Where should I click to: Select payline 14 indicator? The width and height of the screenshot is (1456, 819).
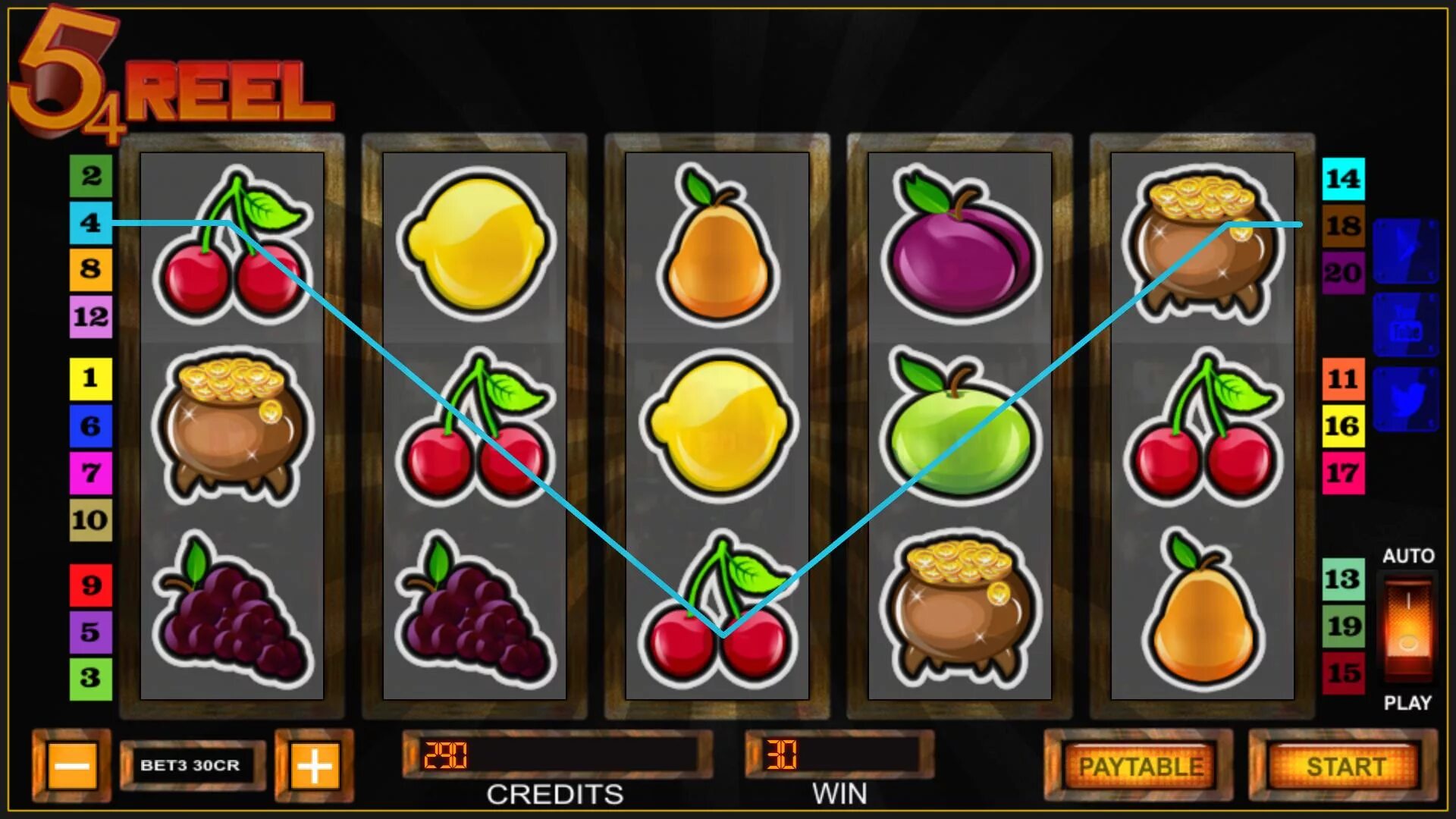[1343, 179]
